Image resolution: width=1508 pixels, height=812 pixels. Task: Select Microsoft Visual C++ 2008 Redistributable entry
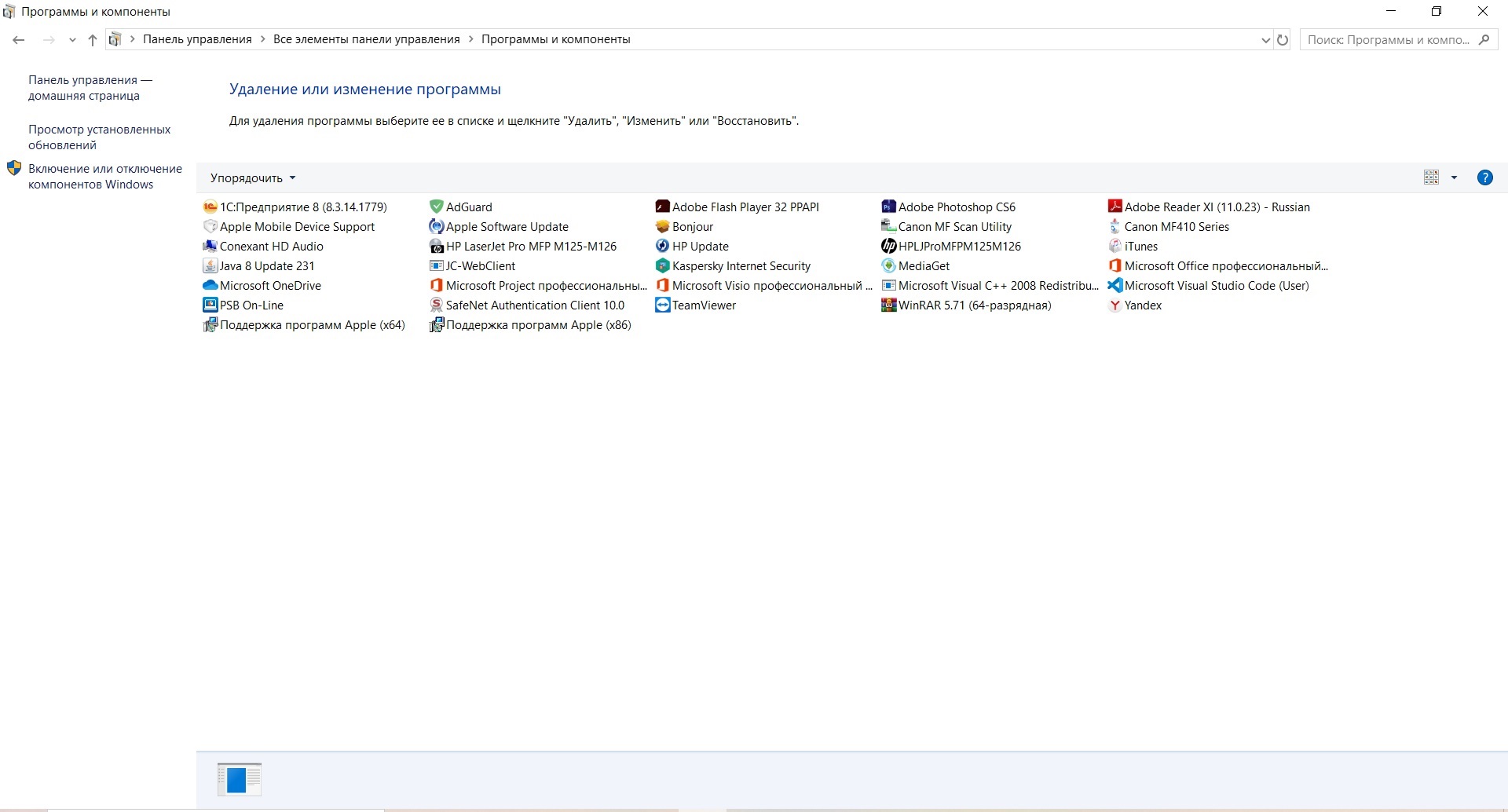[990, 286]
